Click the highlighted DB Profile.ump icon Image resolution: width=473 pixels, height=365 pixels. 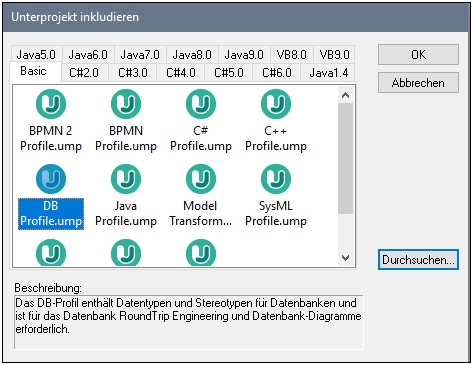tap(51, 179)
